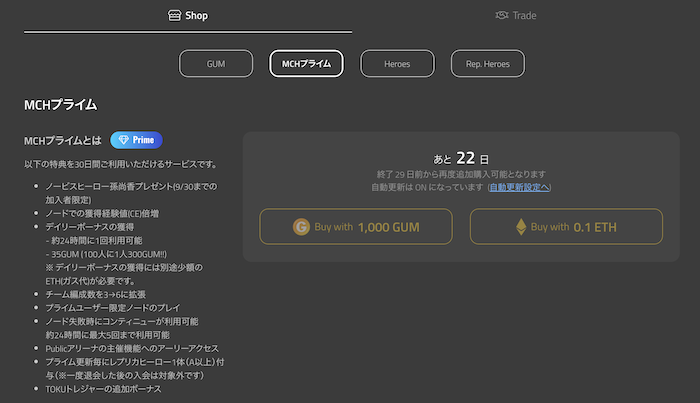Click the ノードでの獲得経験値(CE)倍増 bullet

(x=102, y=213)
